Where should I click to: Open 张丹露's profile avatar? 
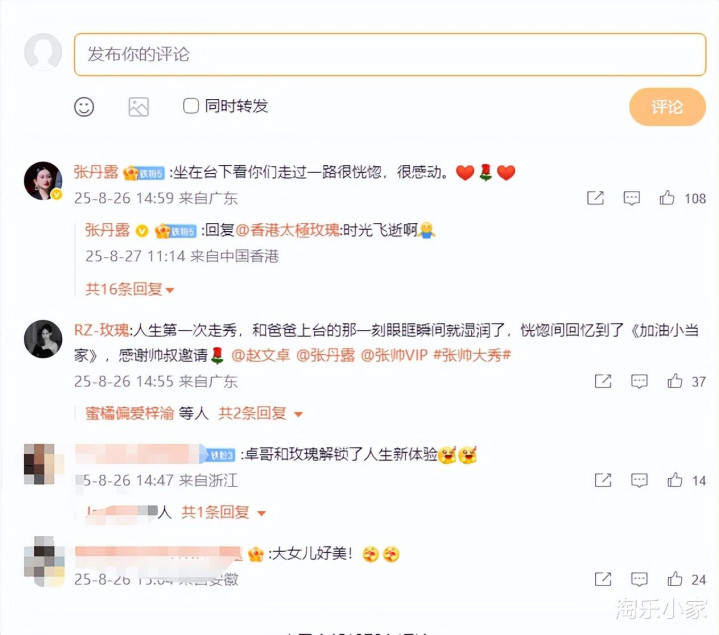tap(43, 181)
